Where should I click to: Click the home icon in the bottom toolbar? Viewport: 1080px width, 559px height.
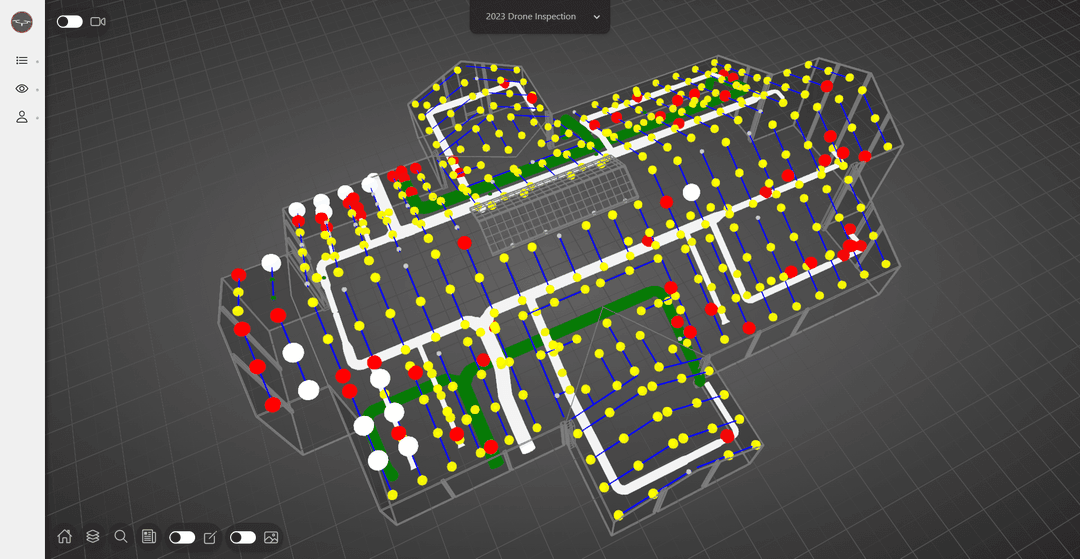[65, 537]
